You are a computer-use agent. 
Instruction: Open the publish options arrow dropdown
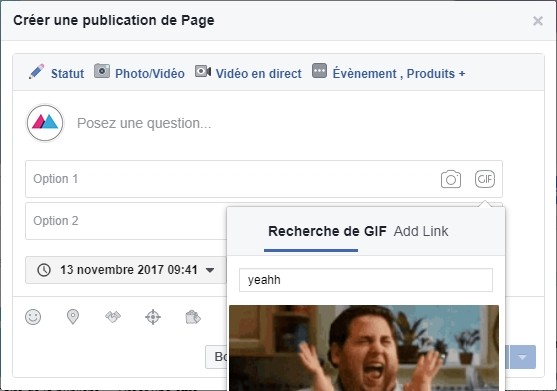(x=523, y=357)
